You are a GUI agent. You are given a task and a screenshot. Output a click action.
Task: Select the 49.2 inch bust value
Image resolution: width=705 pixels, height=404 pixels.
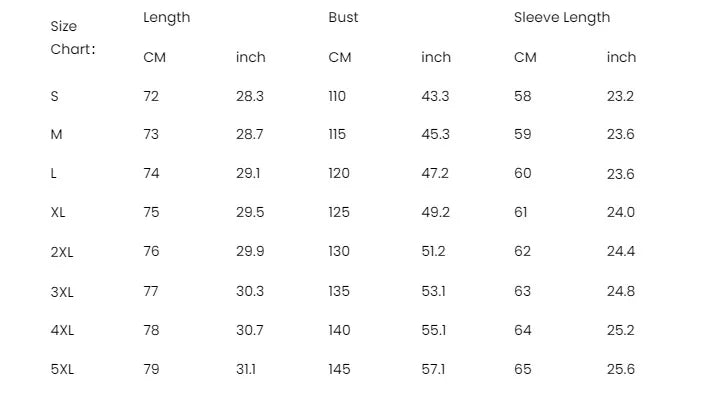pos(435,212)
